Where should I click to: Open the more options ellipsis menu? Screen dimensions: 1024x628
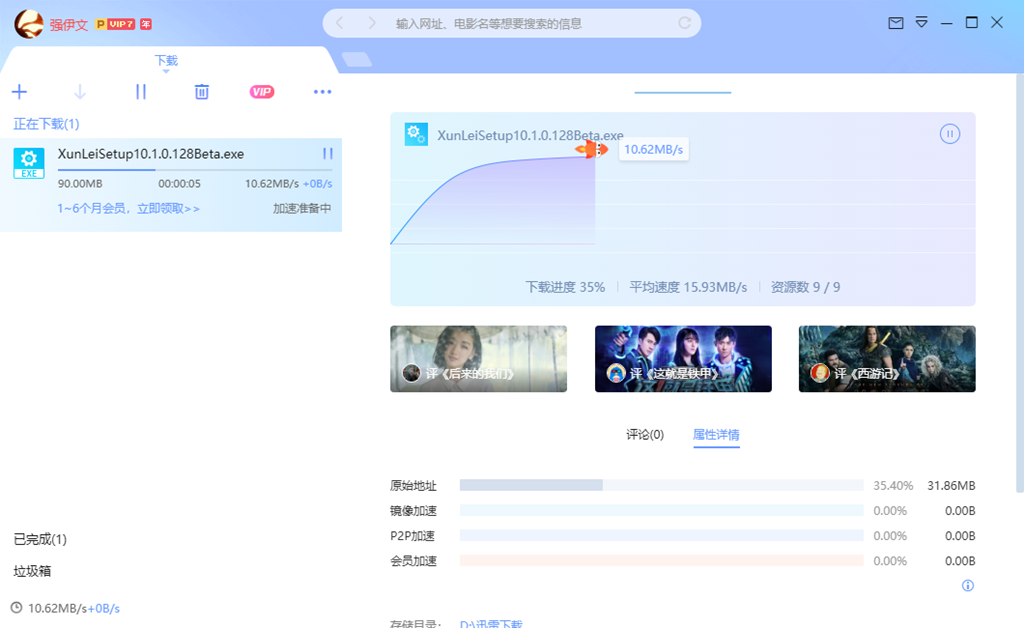click(x=323, y=92)
